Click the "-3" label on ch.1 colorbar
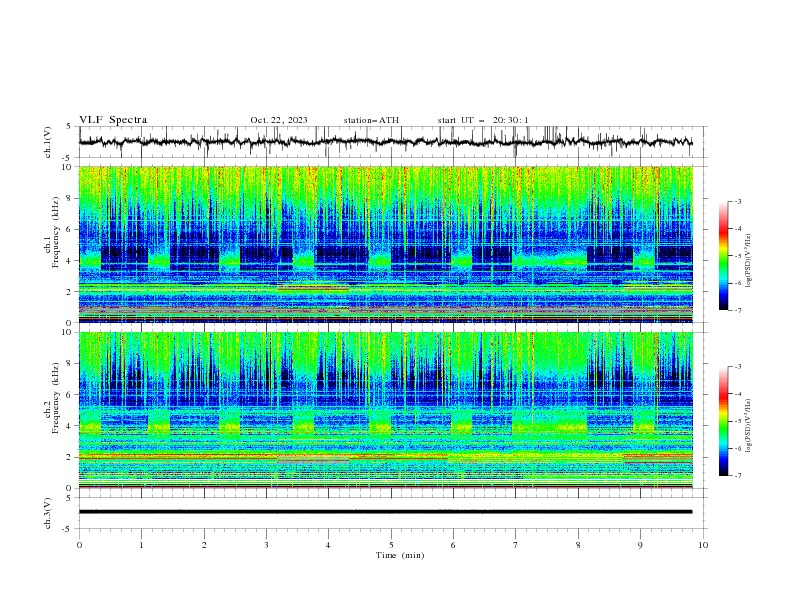 click(738, 201)
